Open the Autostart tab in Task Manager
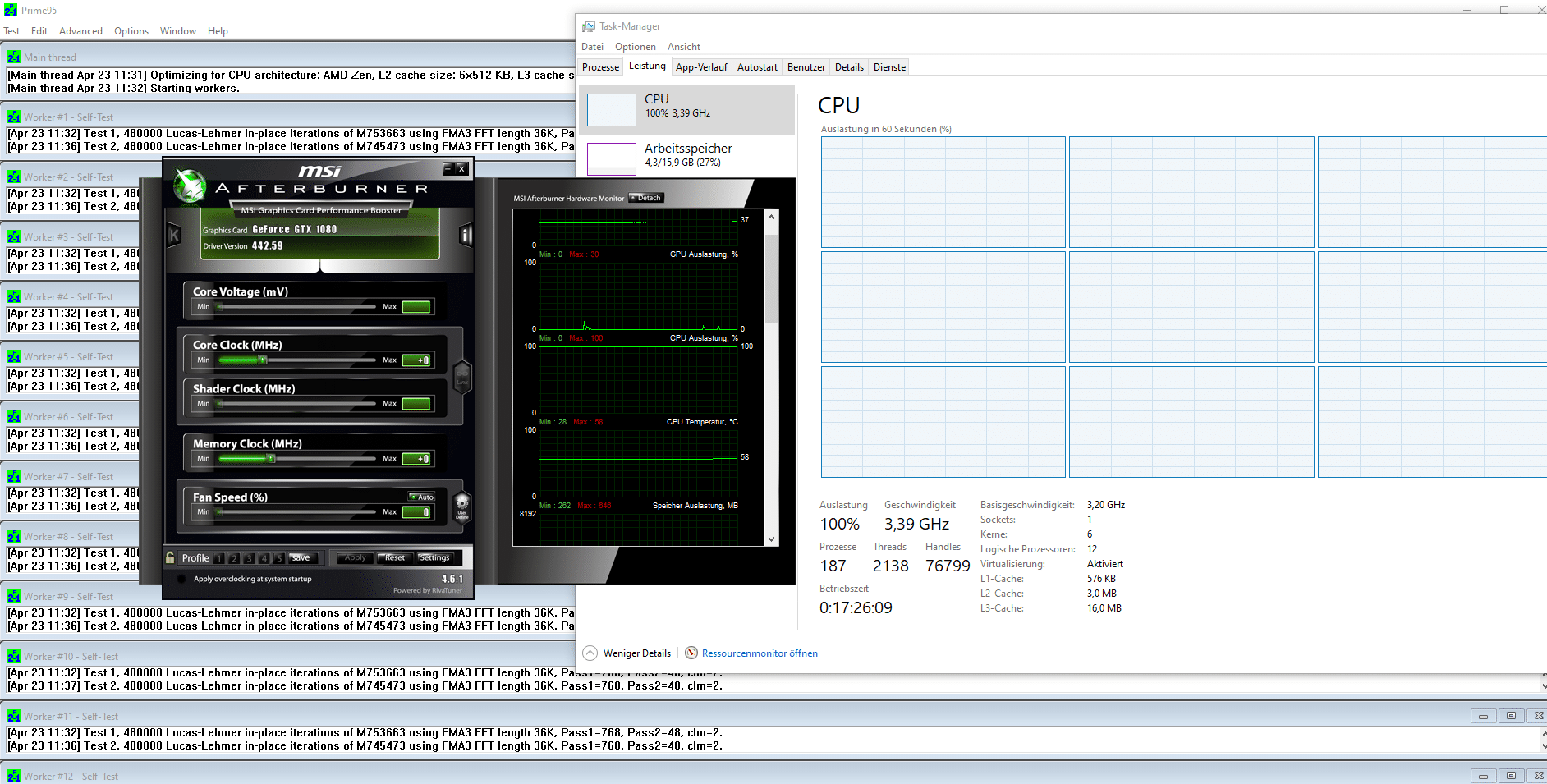This screenshot has height=784, width=1547. pyautogui.click(x=756, y=67)
